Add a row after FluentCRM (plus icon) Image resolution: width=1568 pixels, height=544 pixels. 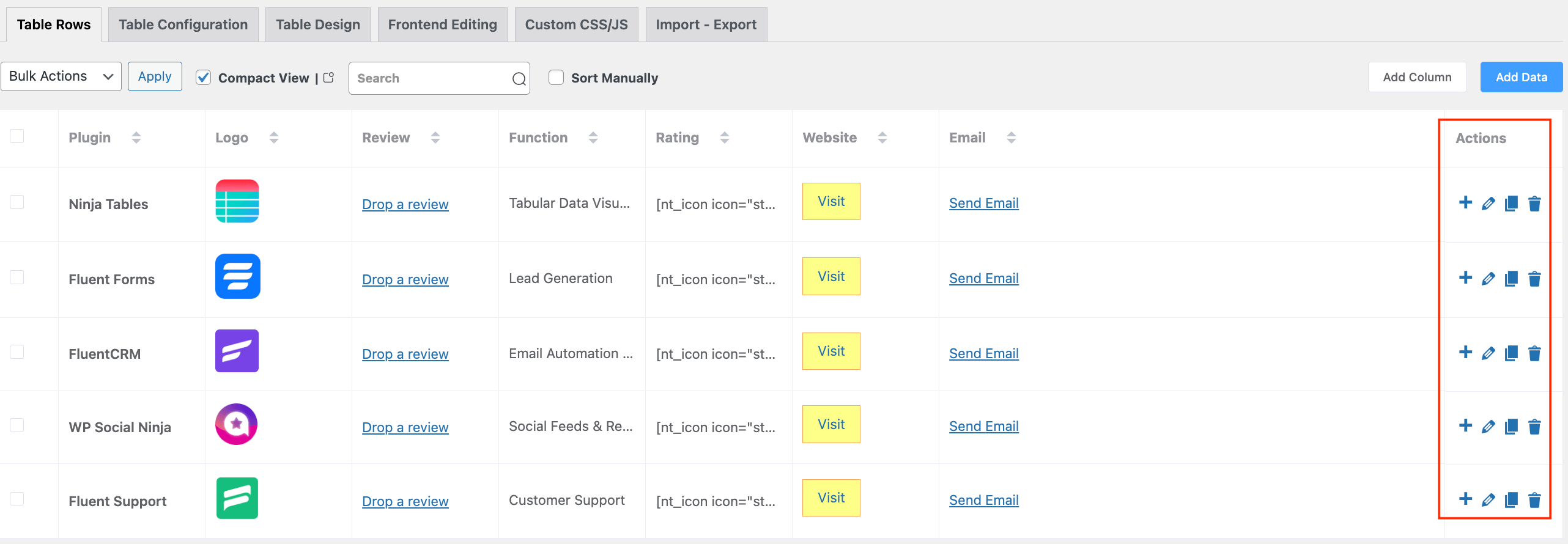pyautogui.click(x=1465, y=352)
